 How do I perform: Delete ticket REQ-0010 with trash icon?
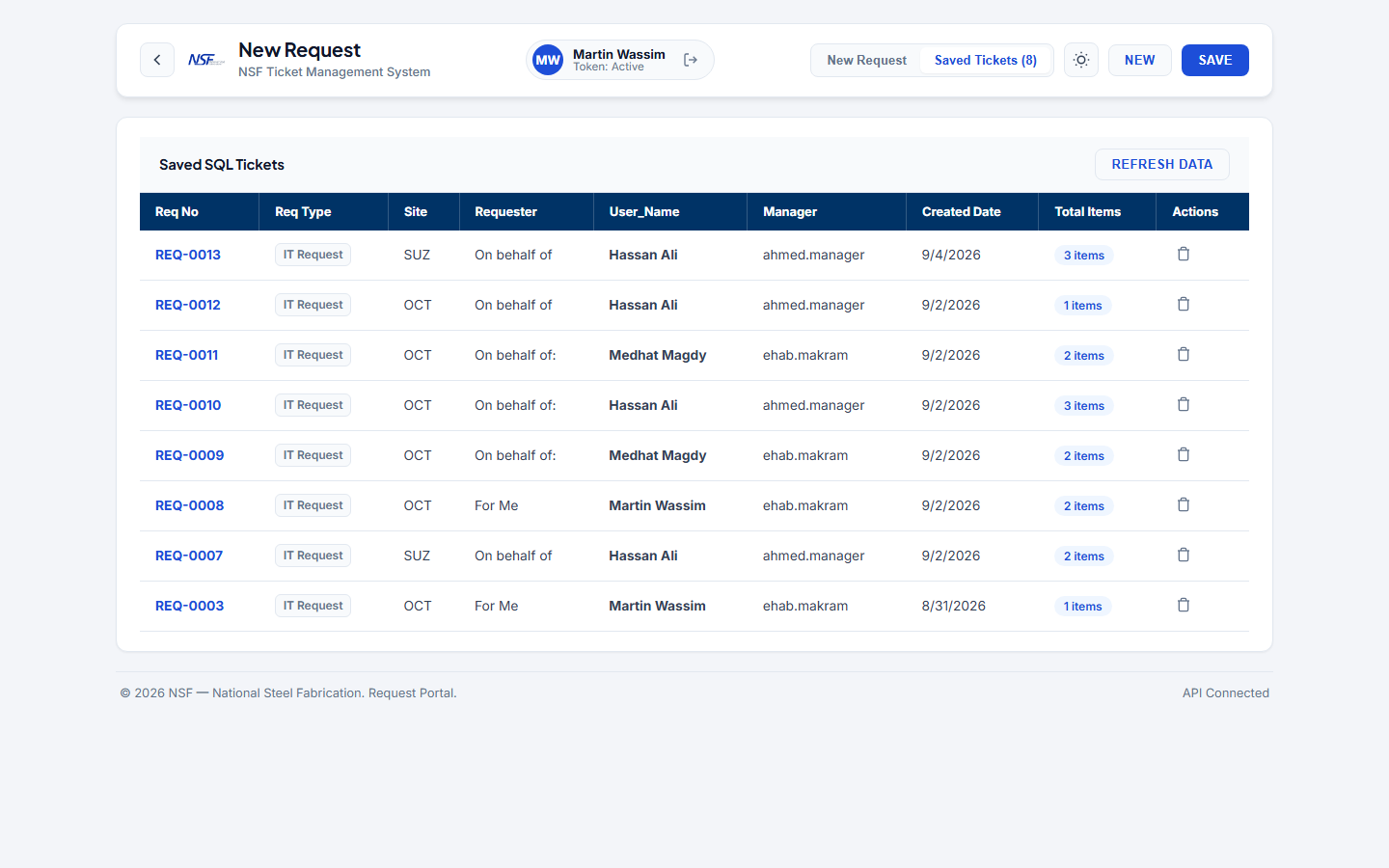click(1184, 404)
